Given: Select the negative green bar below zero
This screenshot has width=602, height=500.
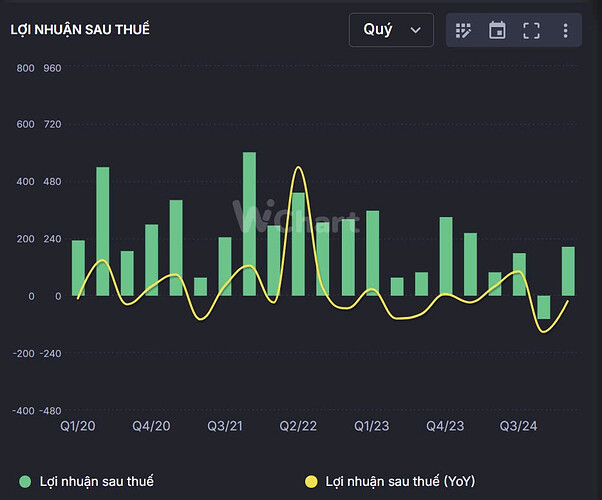Looking at the screenshot, I should click(x=544, y=307).
